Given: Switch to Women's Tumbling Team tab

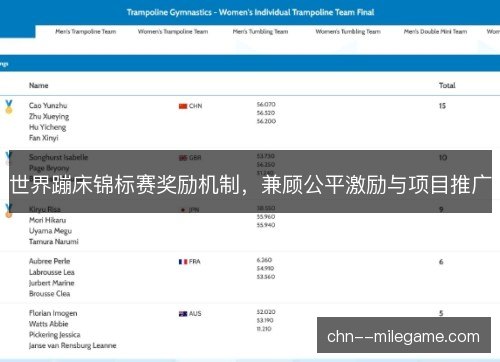Looking at the screenshot, I should [348, 32].
